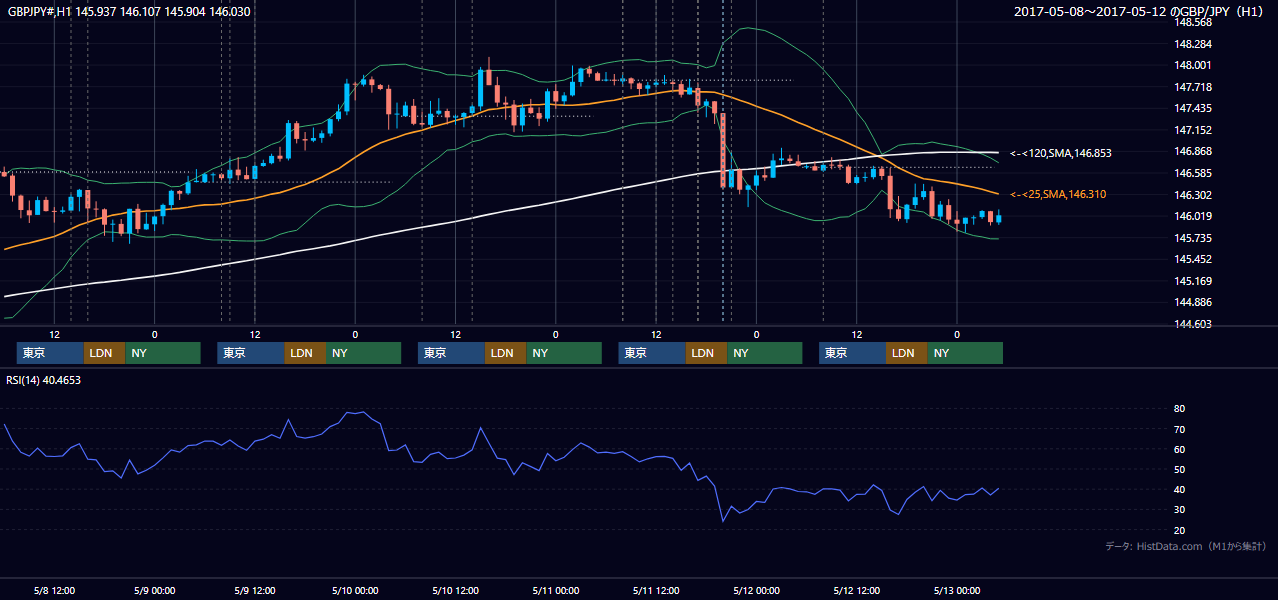Select the 5/11 00:00 date label
Image resolution: width=1278 pixels, height=600 pixels.
[556, 591]
